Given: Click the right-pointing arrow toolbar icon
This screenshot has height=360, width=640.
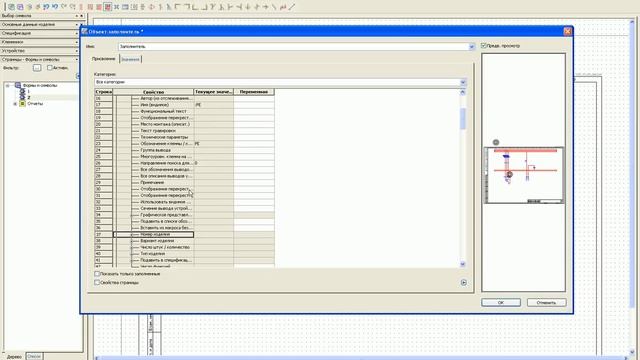Looking at the screenshot, I should (266, 7).
